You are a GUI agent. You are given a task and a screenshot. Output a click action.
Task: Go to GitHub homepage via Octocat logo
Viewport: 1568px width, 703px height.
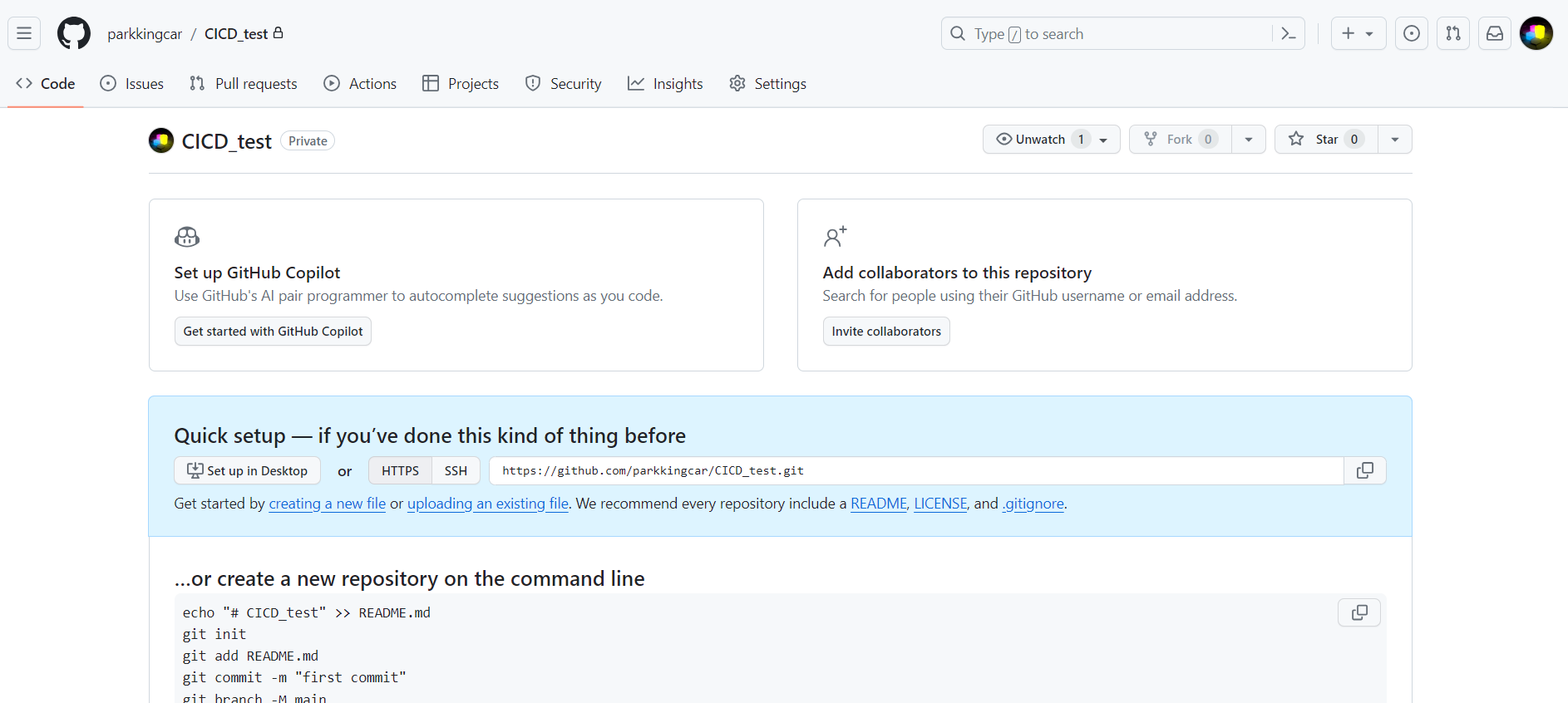pos(74,33)
